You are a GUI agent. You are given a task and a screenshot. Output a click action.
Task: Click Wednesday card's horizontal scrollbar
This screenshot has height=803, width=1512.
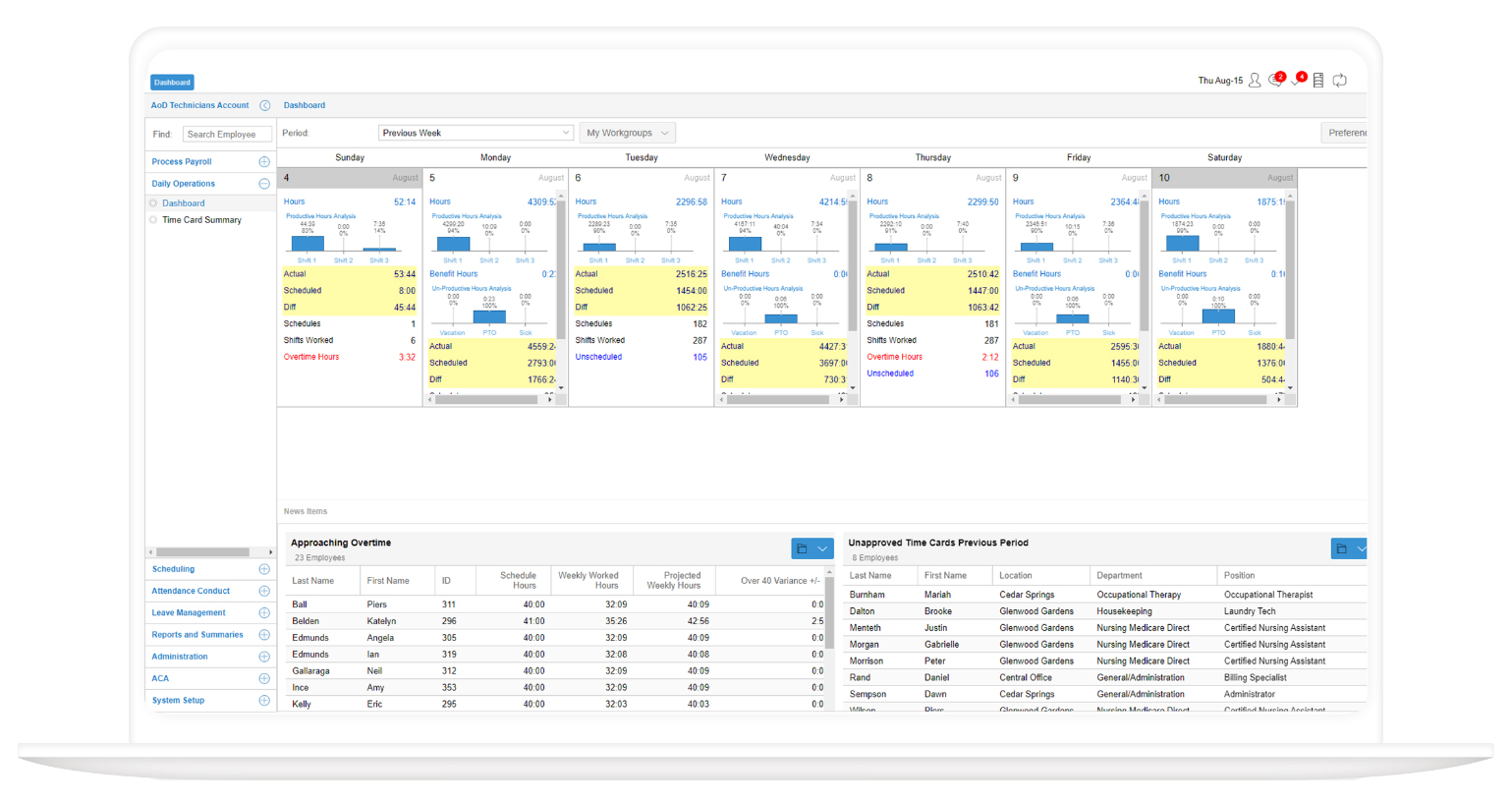click(778, 400)
